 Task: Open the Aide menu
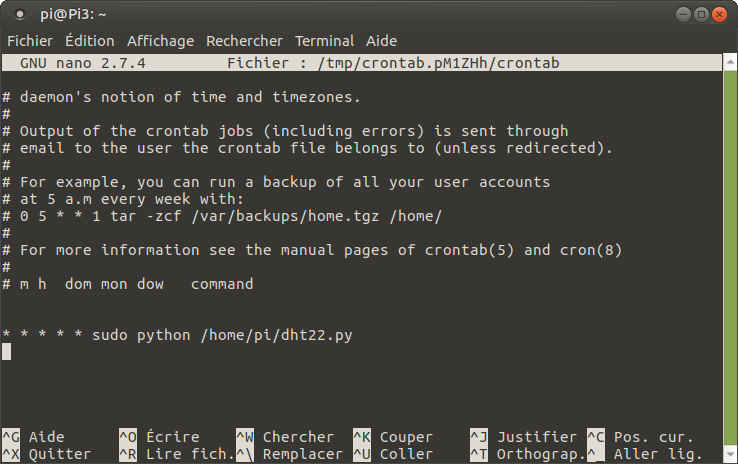click(x=381, y=41)
